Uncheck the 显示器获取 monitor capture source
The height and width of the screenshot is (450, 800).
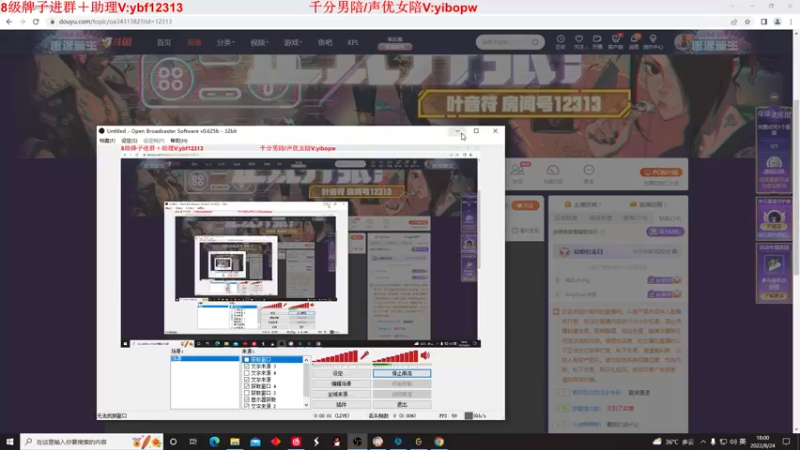pos(247,399)
